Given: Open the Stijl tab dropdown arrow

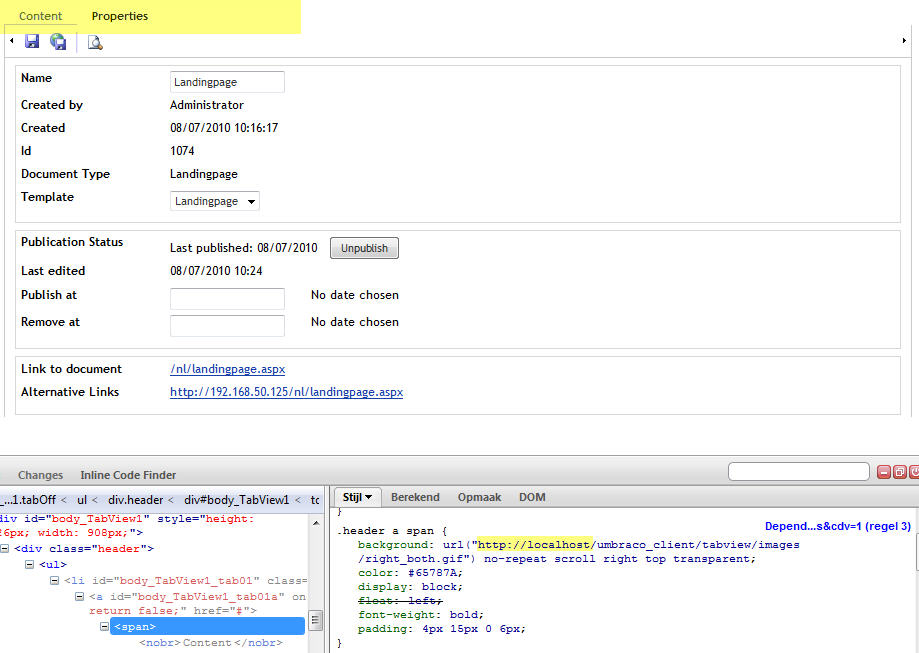Looking at the screenshot, I should tap(368, 497).
